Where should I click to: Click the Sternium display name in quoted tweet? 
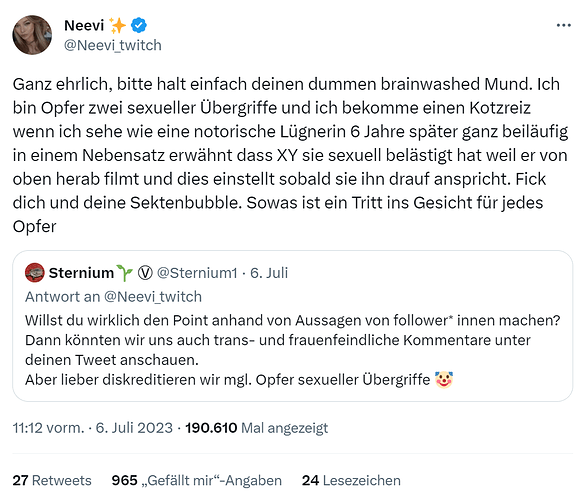click(81, 273)
